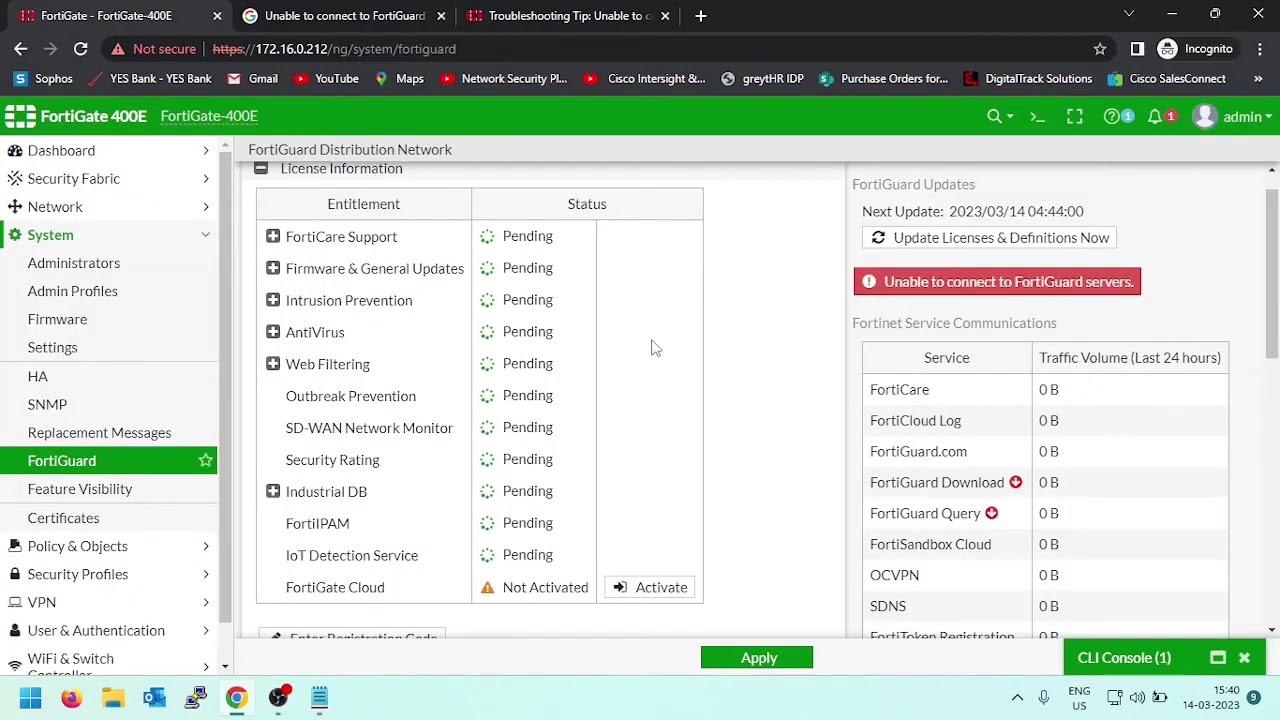Click the Update Licenses refresh icon
Image resolution: width=1280 pixels, height=720 pixels.
(878, 238)
